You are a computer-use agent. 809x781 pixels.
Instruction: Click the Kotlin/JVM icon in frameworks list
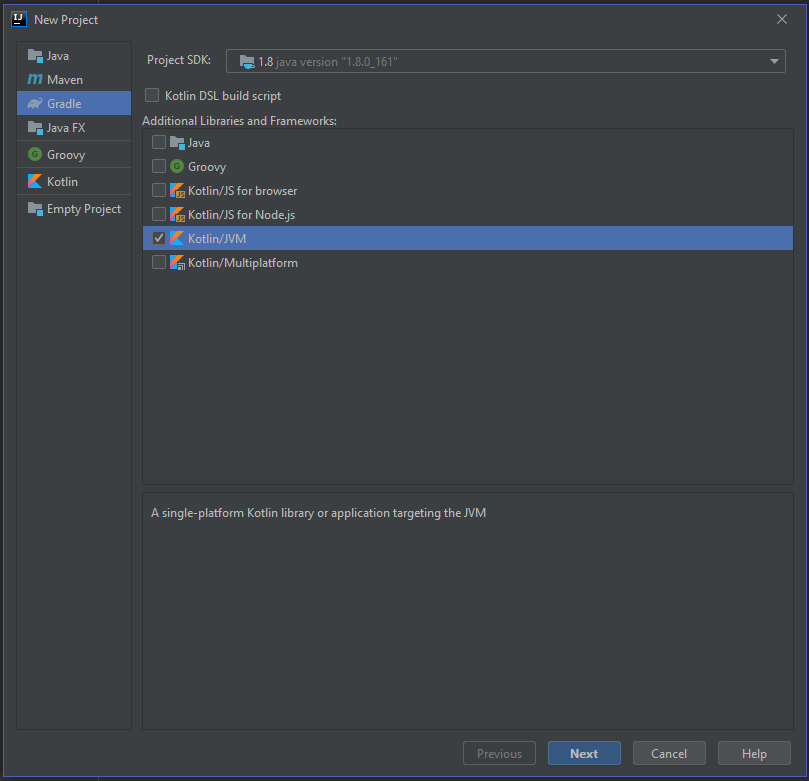177,238
